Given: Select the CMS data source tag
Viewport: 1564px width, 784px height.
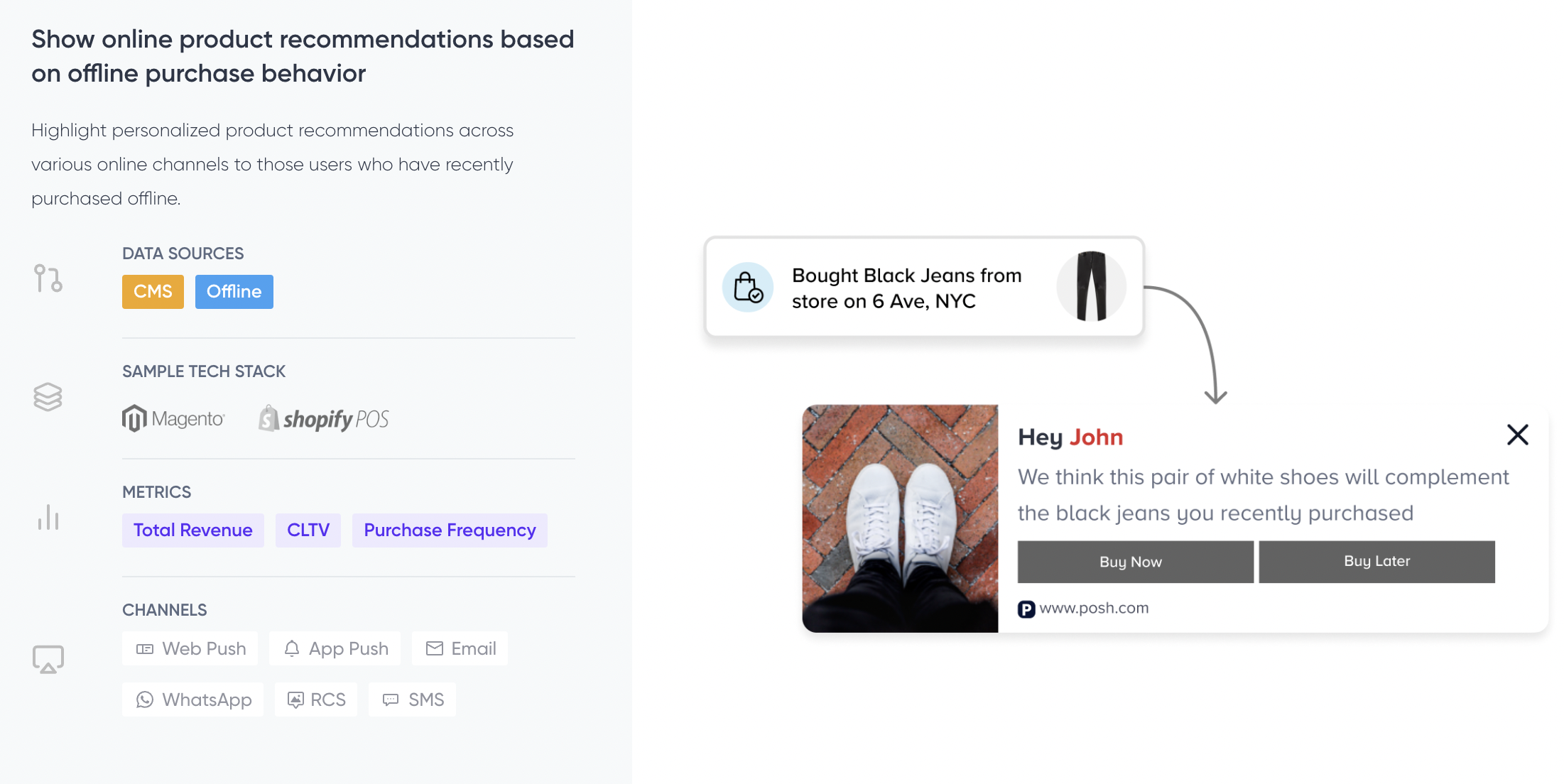Looking at the screenshot, I should [x=153, y=292].
